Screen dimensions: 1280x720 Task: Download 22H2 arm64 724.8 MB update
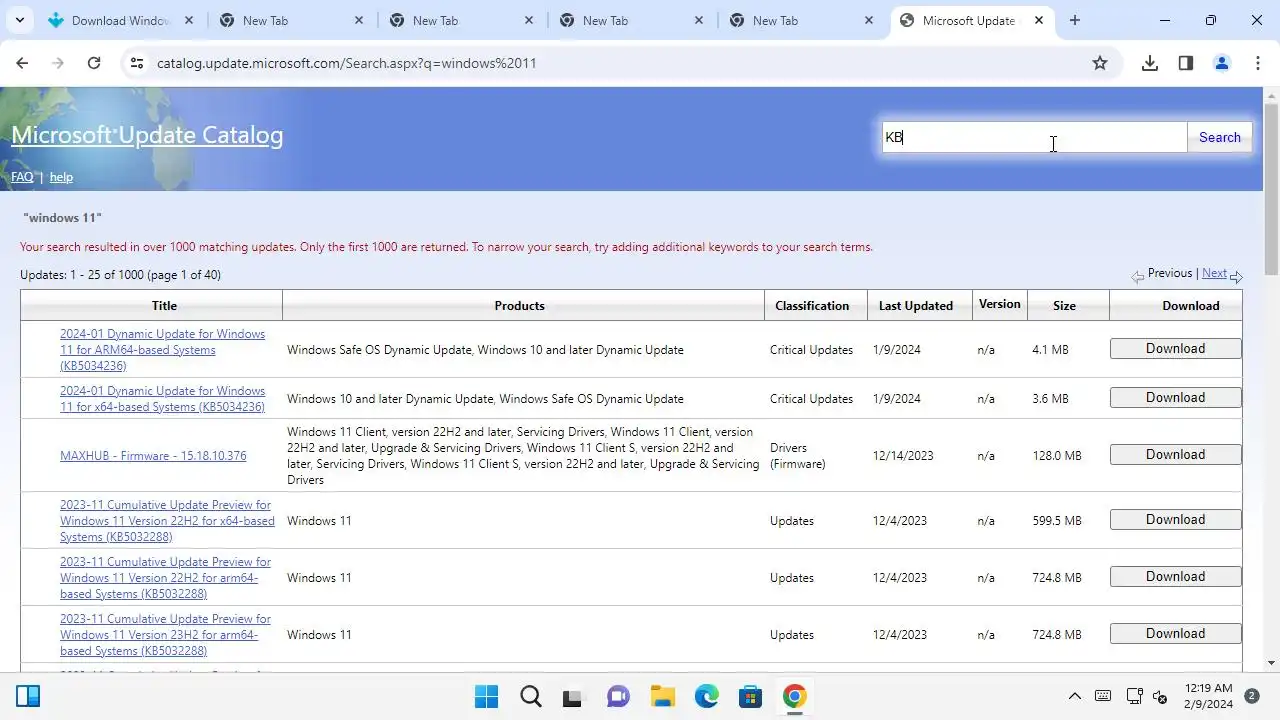1175,577
